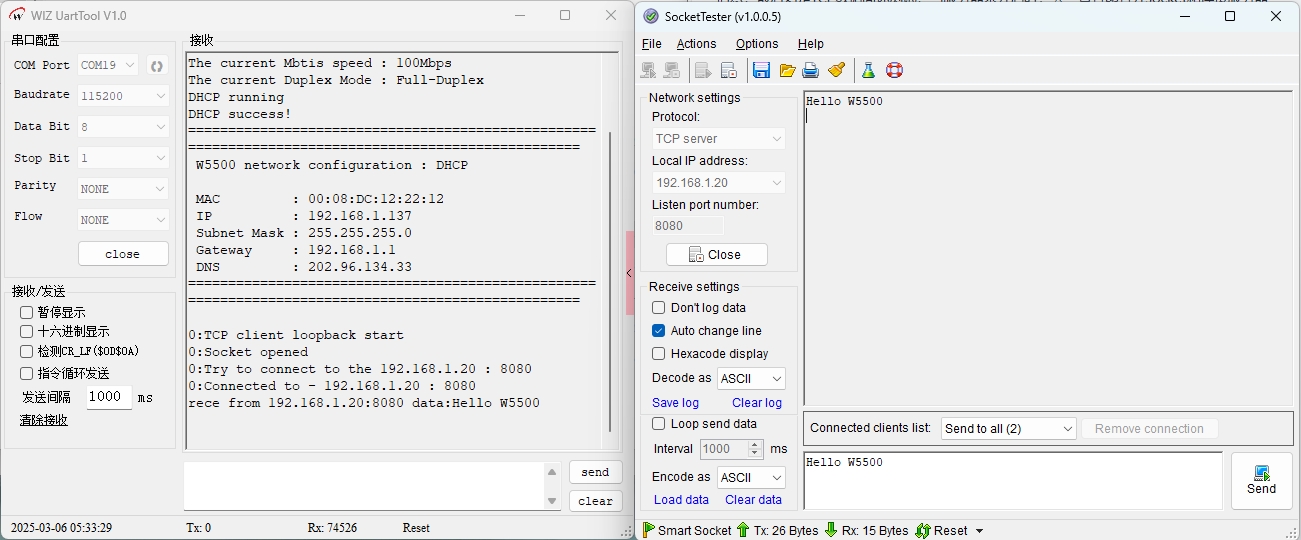Click the 发送间隔 interval input field
Screen dimensions: 1301x540
click(107, 397)
